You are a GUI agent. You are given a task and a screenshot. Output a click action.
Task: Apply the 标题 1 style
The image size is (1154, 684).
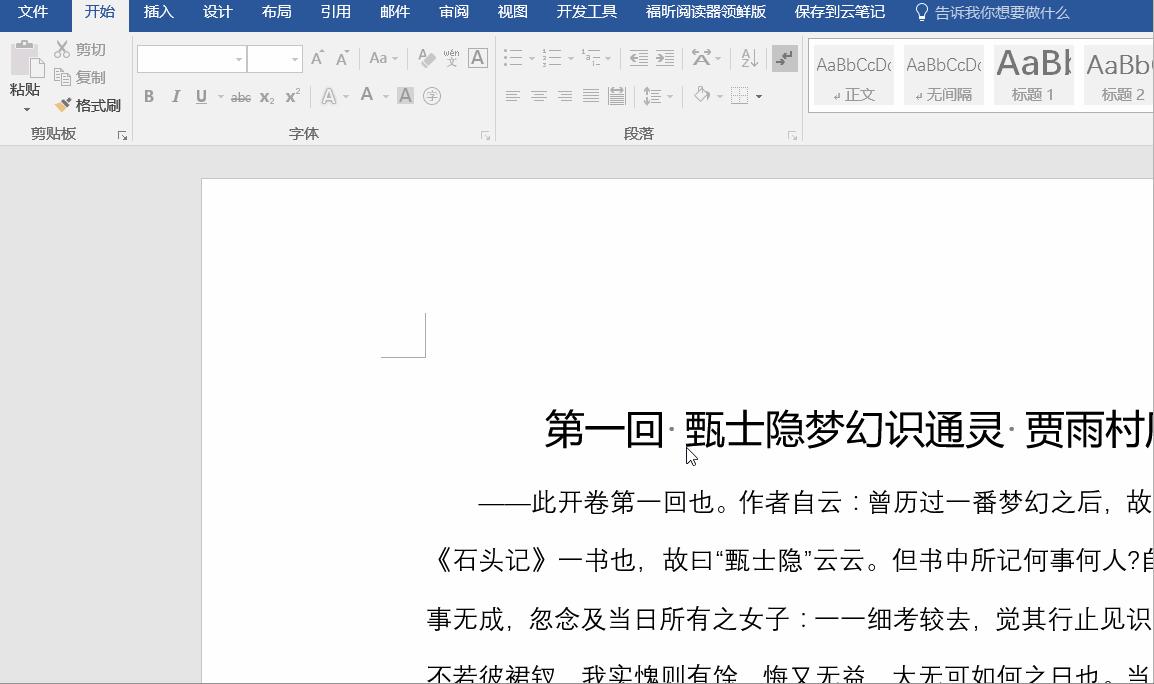click(x=1032, y=72)
